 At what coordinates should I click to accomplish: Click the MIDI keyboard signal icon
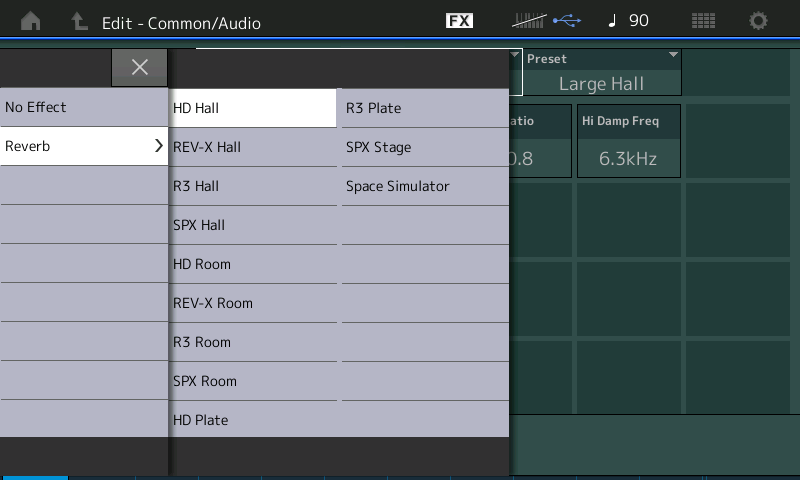point(529,21)
